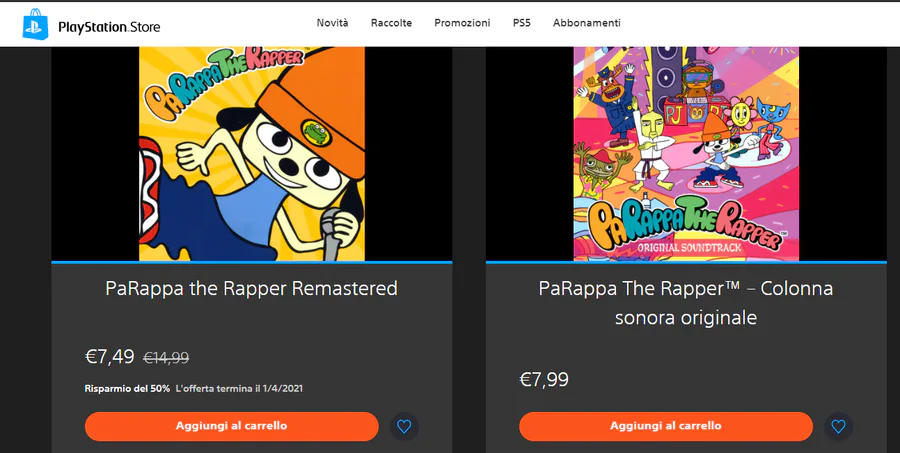Click the discounted €7,49 price

(110, 357)
